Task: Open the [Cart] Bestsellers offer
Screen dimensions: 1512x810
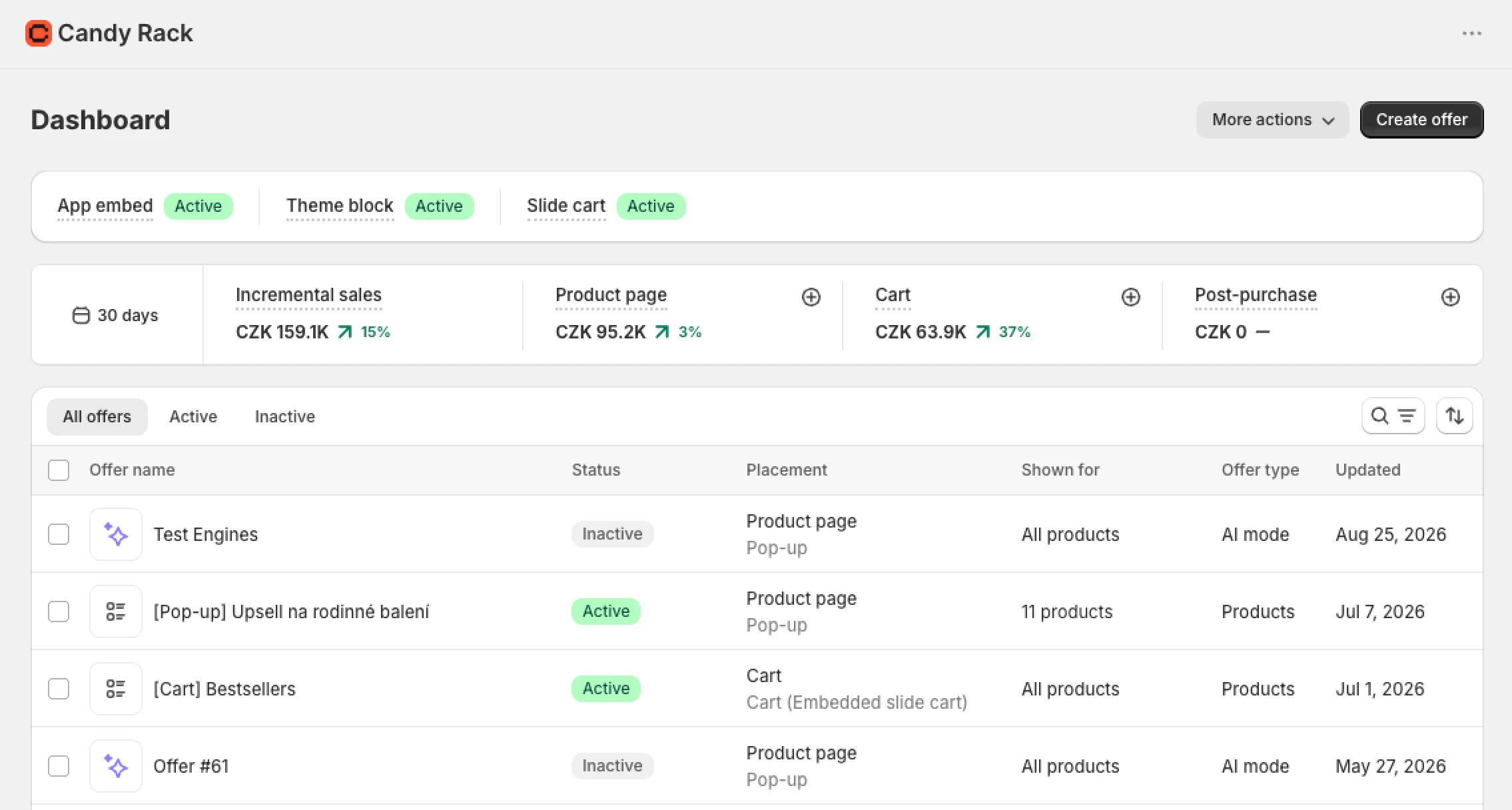Action: (224, 689)
